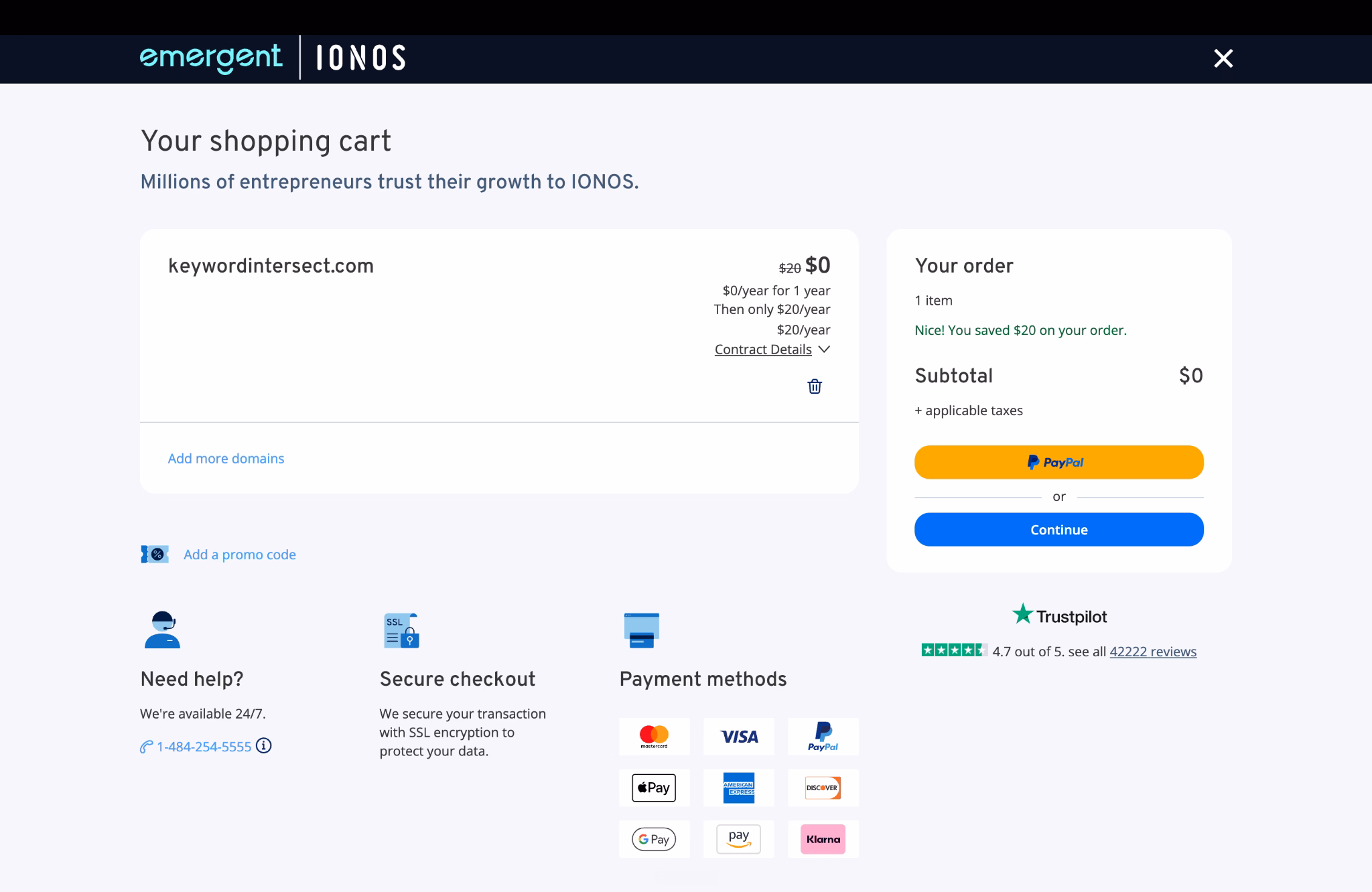Click the American Express logo
The height and width of the screenshot is (892, 1372).
click(x=739, y=788)
